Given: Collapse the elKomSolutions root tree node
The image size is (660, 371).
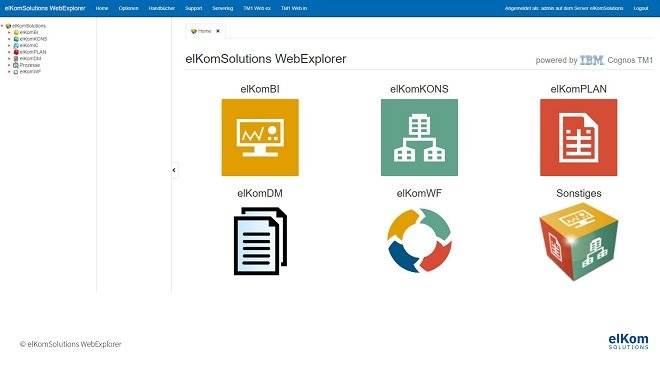Looking at the screenshot, I should 2,26.
